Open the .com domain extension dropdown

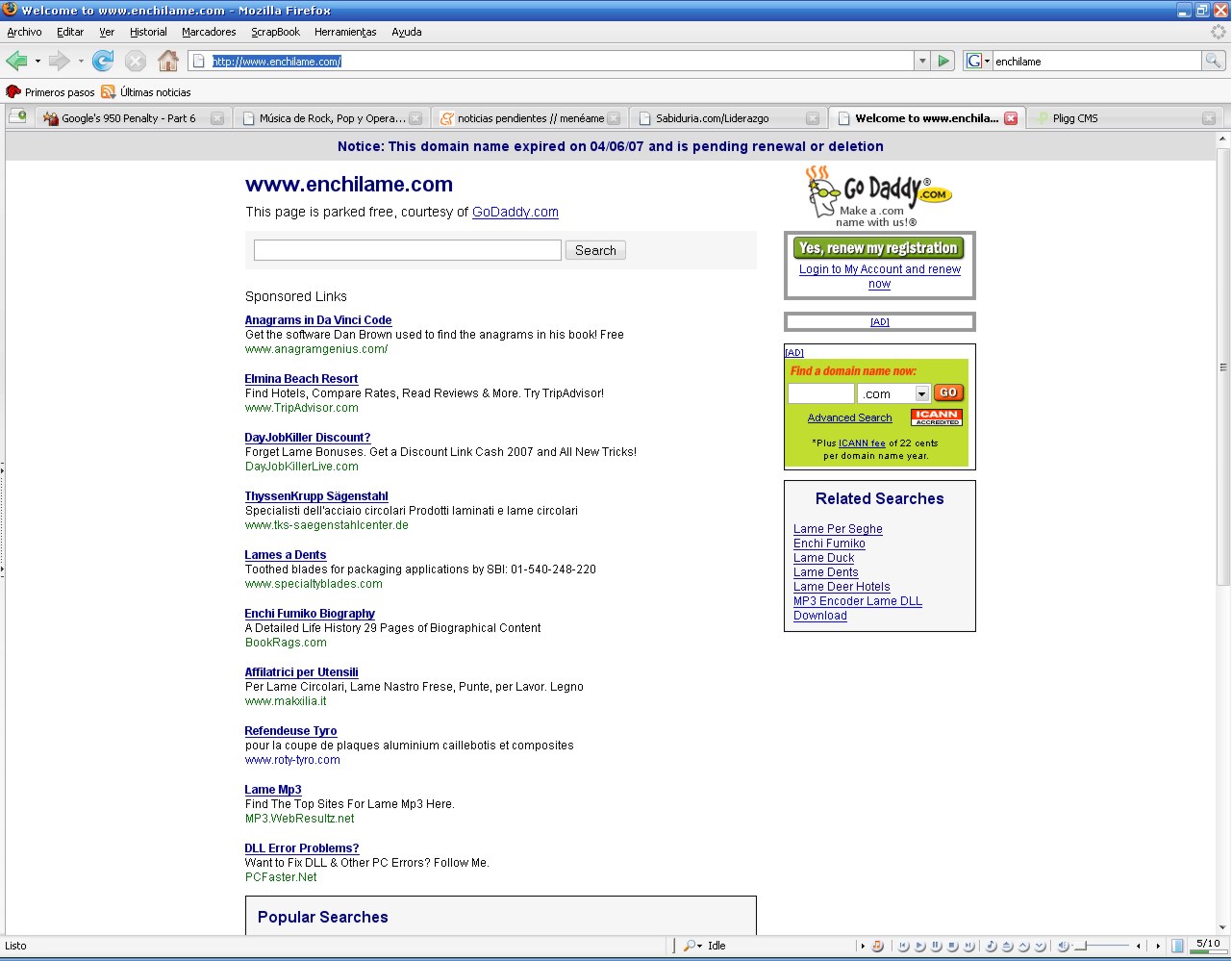coord(921,393)
